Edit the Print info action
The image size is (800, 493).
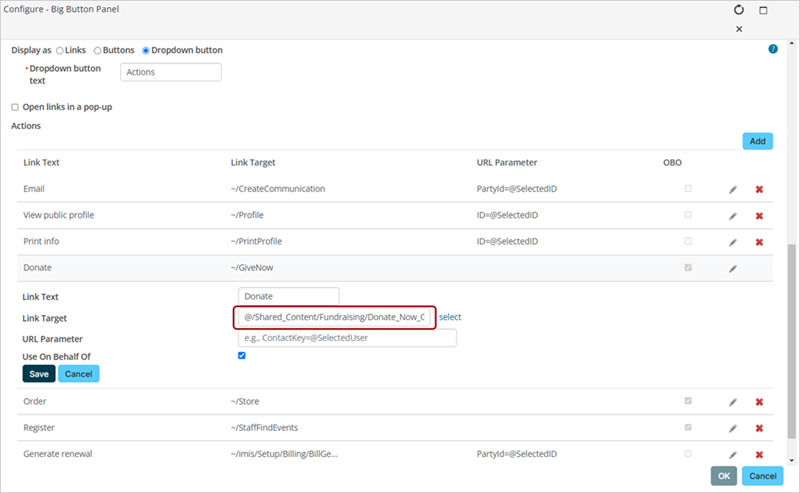(733, 242)
